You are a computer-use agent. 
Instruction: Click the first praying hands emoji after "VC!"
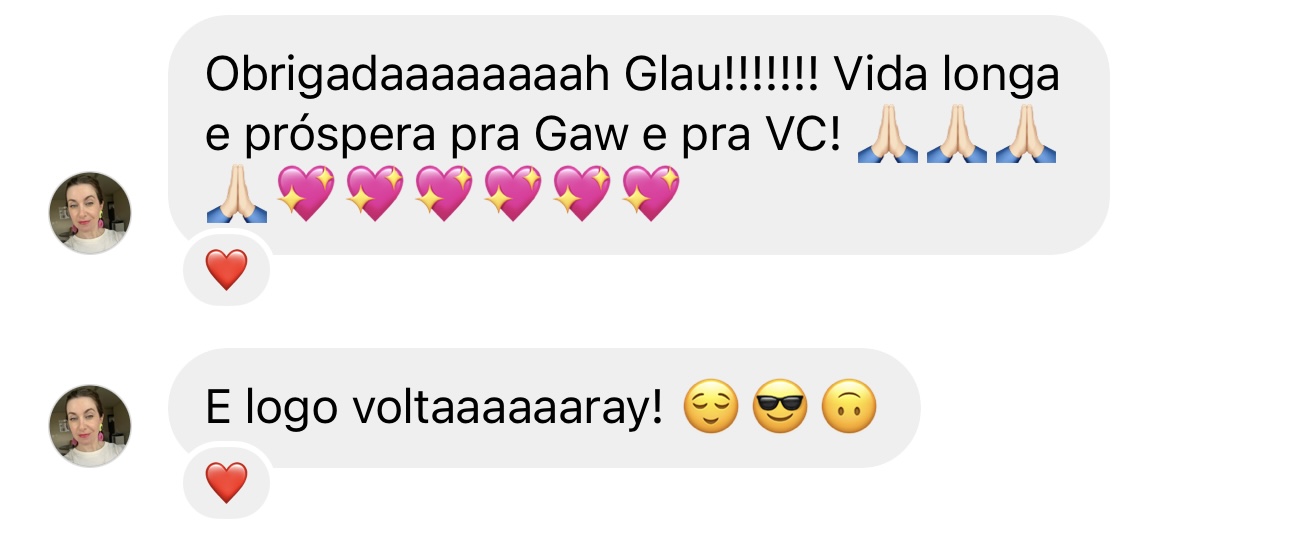tap(888, 136)
